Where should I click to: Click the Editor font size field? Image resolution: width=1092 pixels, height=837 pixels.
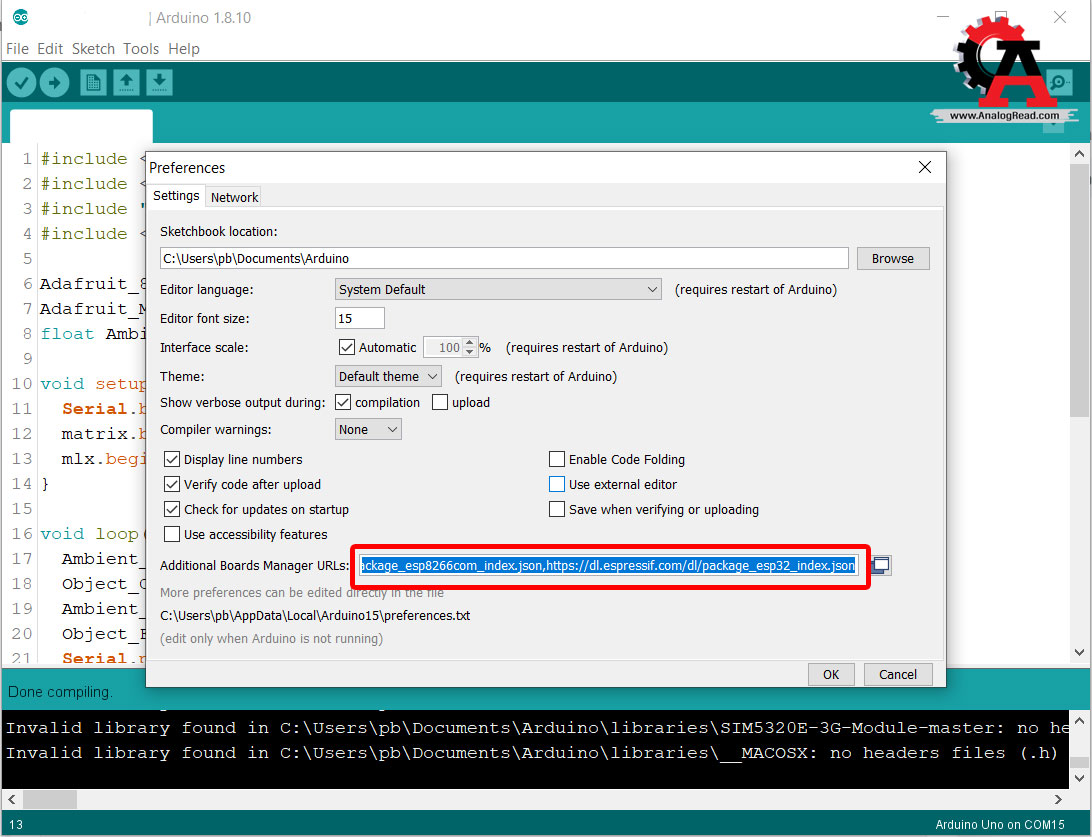(359, 318)
